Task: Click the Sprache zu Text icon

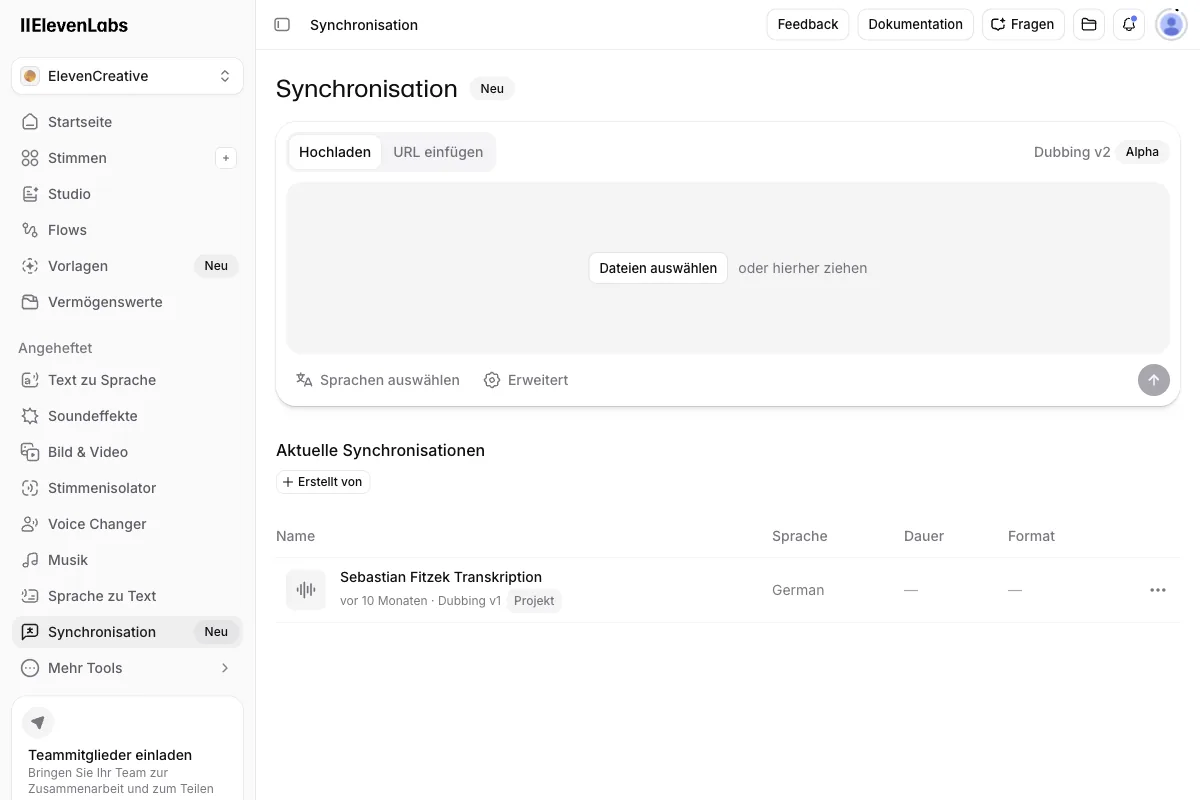Action: tap(30, 596)
